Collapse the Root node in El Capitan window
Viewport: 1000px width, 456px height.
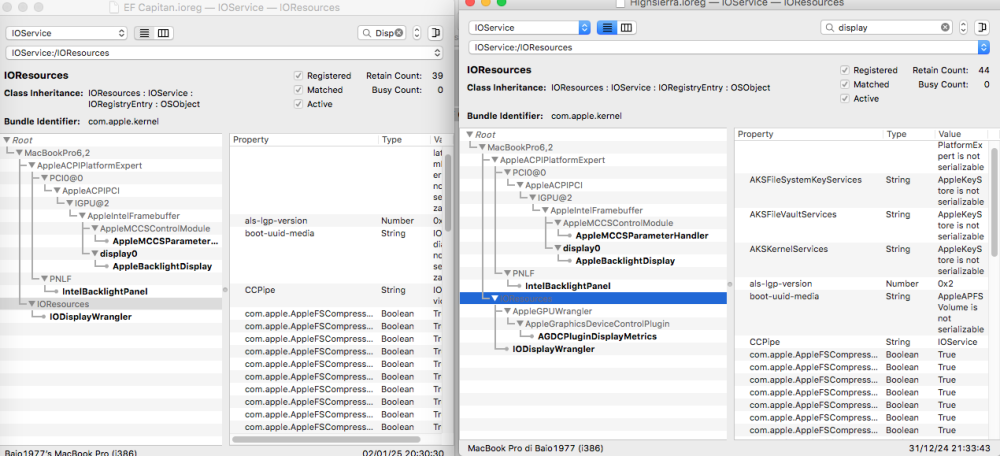pos(6,140)
